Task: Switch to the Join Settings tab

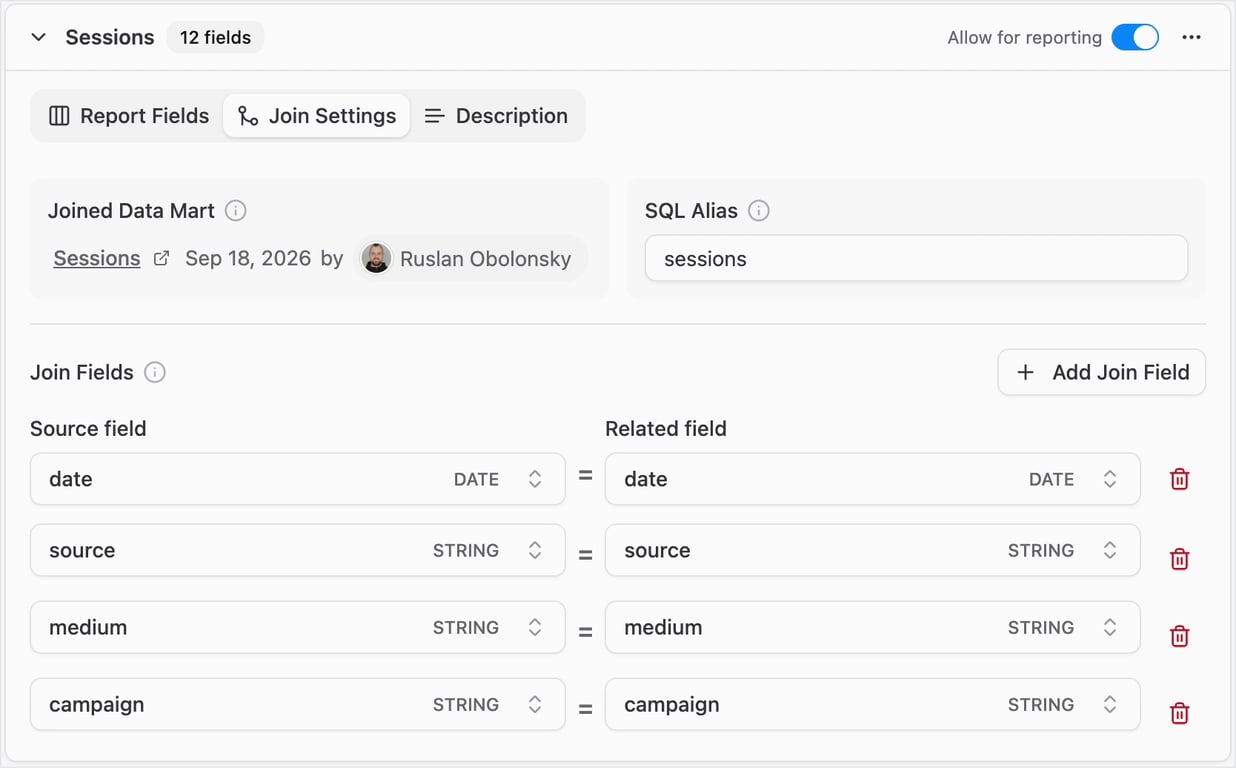Action: [x=317, y=116]
